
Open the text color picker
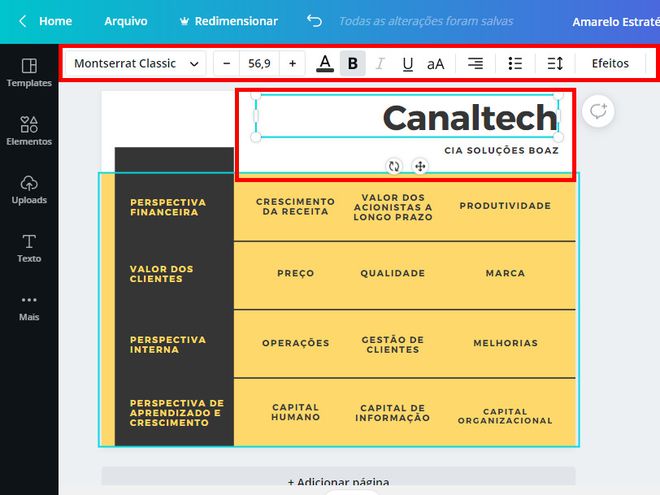click(325, 64)
